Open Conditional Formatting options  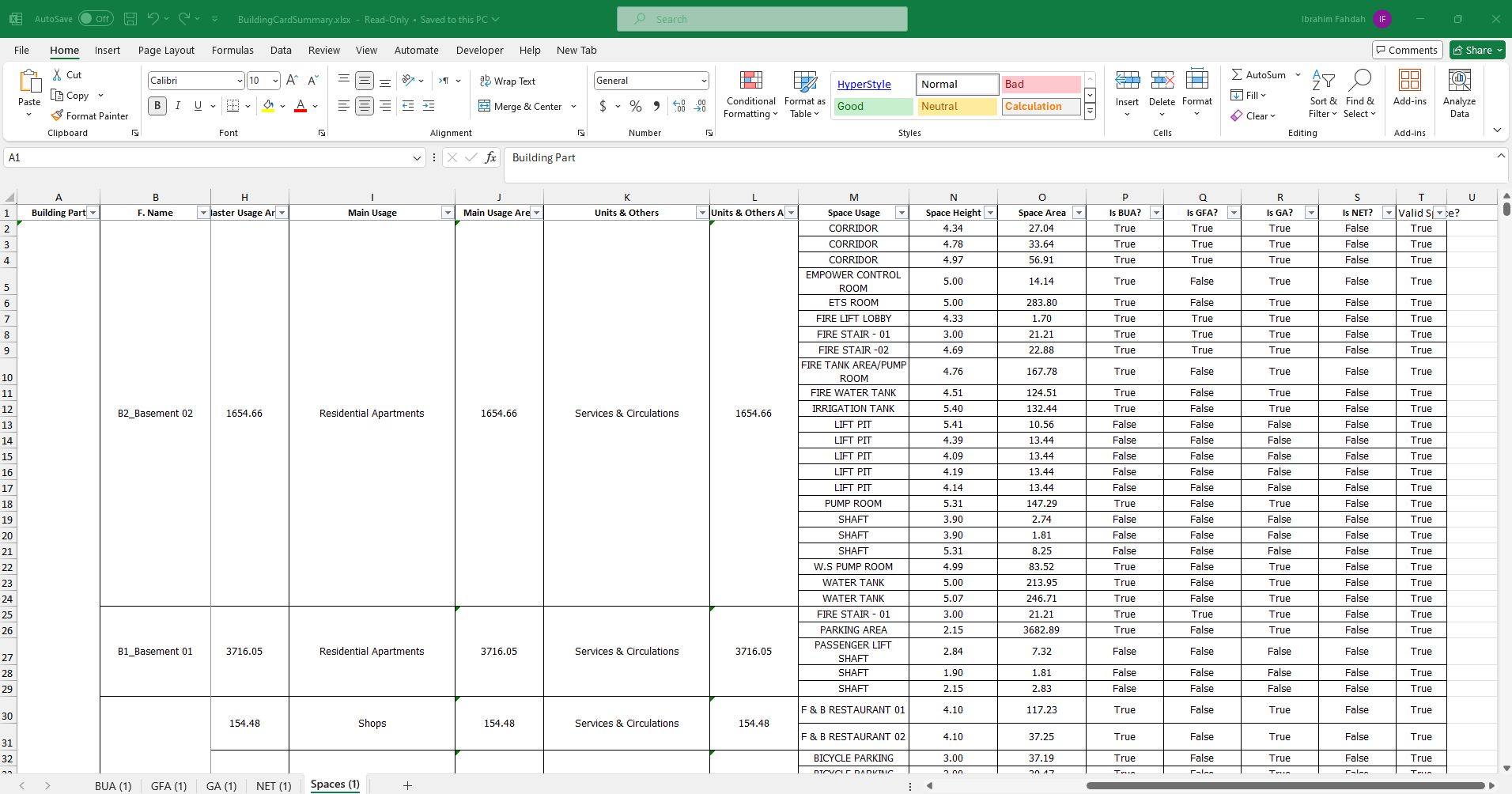[750, 95]
